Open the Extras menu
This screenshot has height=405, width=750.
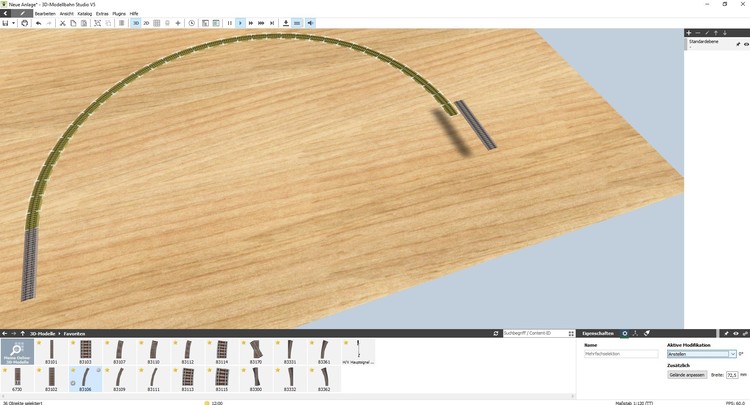tap(102, 14)
